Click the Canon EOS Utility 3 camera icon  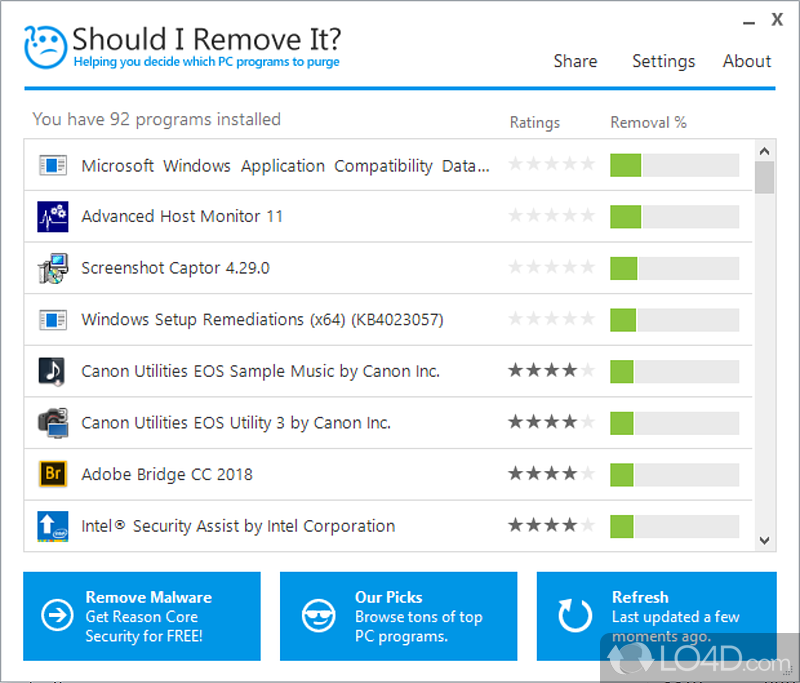click(x=53, y=422)
